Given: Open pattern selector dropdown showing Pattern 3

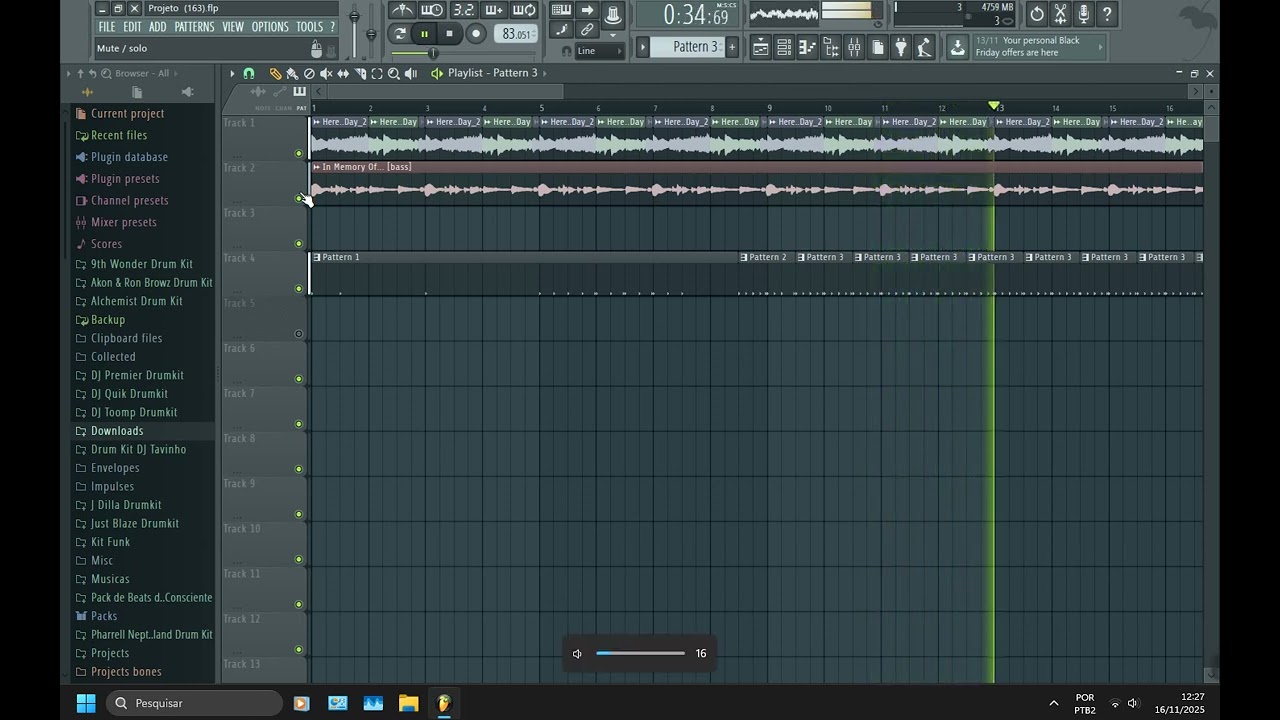Looking at the screenshot, I should (687, 47).
